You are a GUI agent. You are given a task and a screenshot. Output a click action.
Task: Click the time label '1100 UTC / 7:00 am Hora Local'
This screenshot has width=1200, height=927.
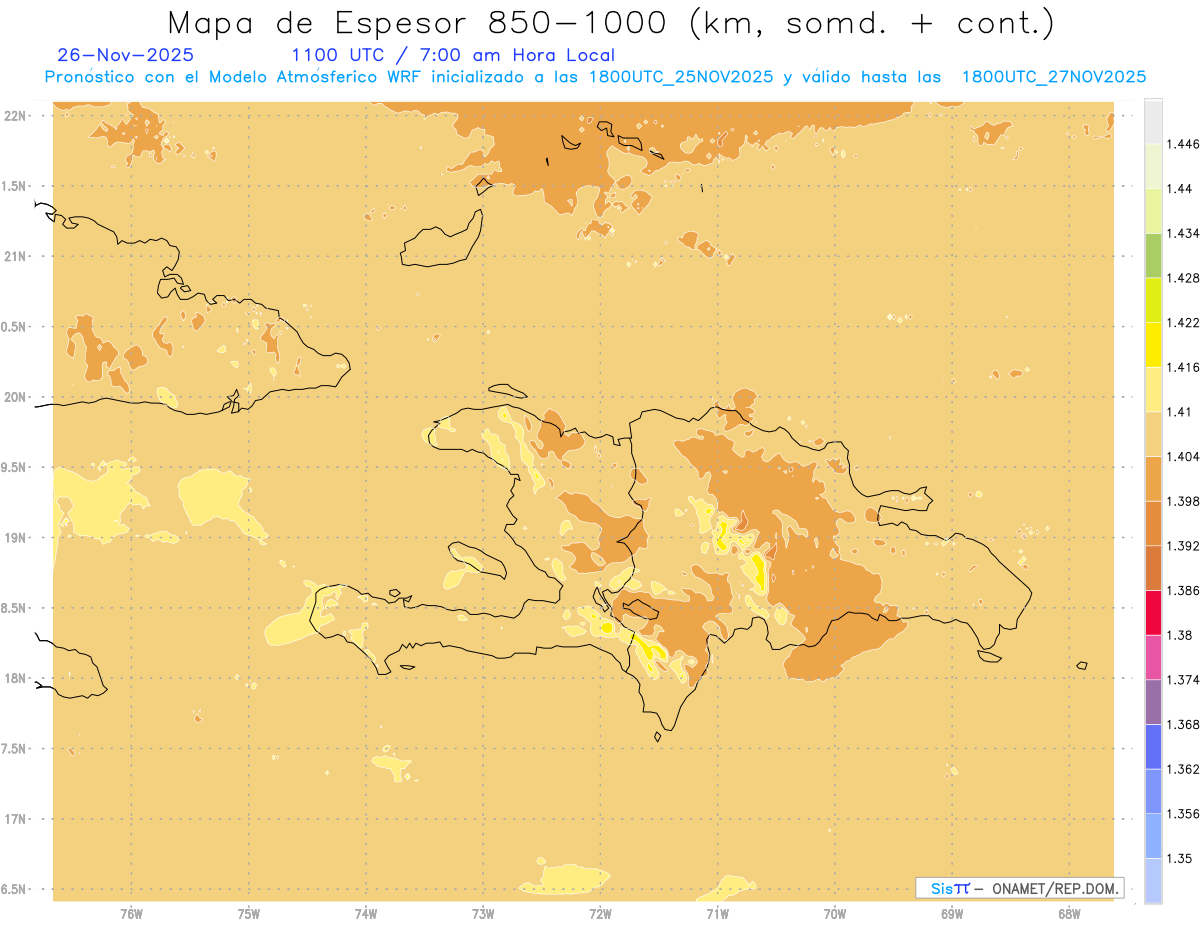click(x=453, y=56)
